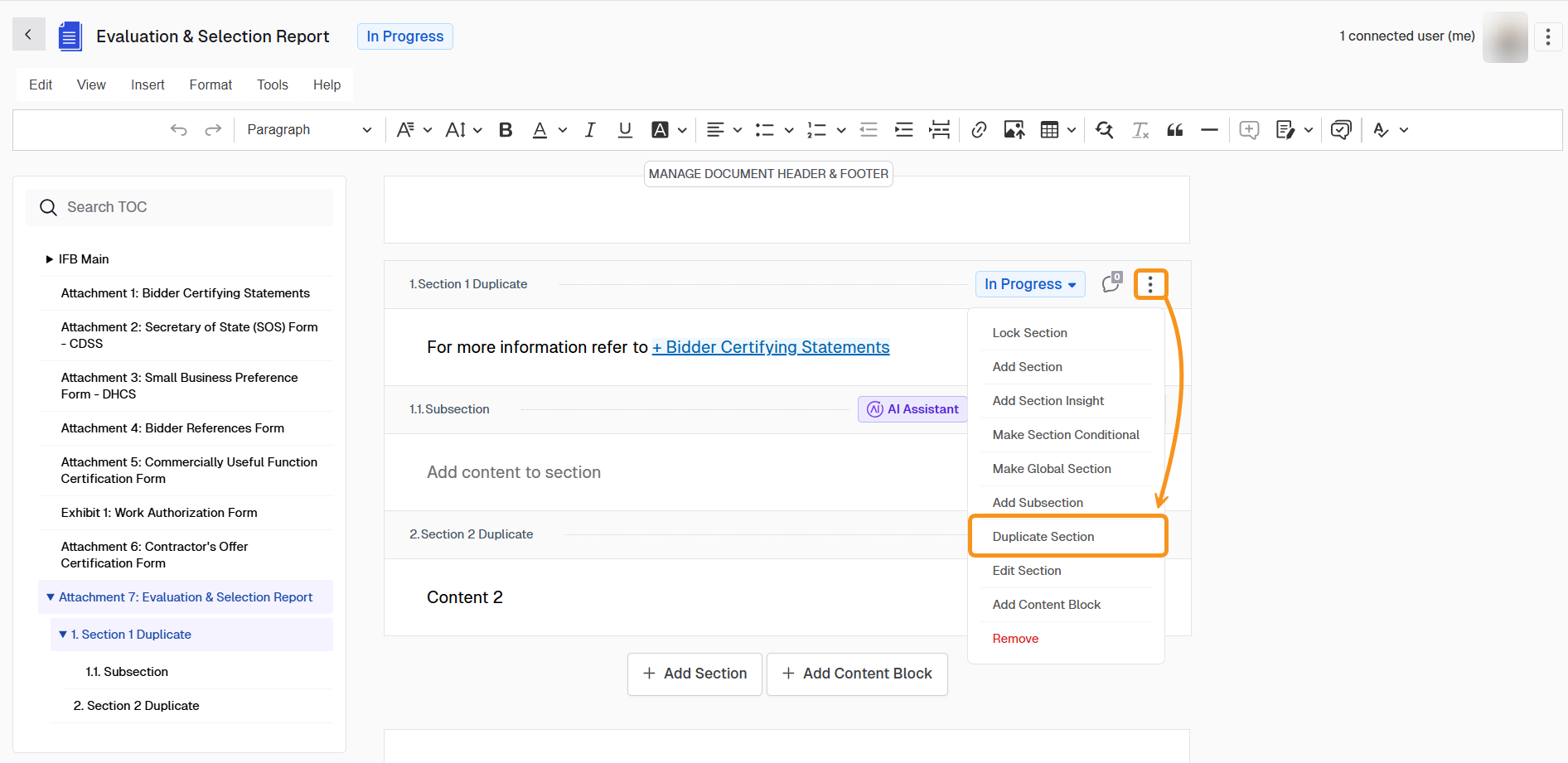1568x763 pixels.
Task: Open the Paragraph style dropdown
Action: (308, 130)
